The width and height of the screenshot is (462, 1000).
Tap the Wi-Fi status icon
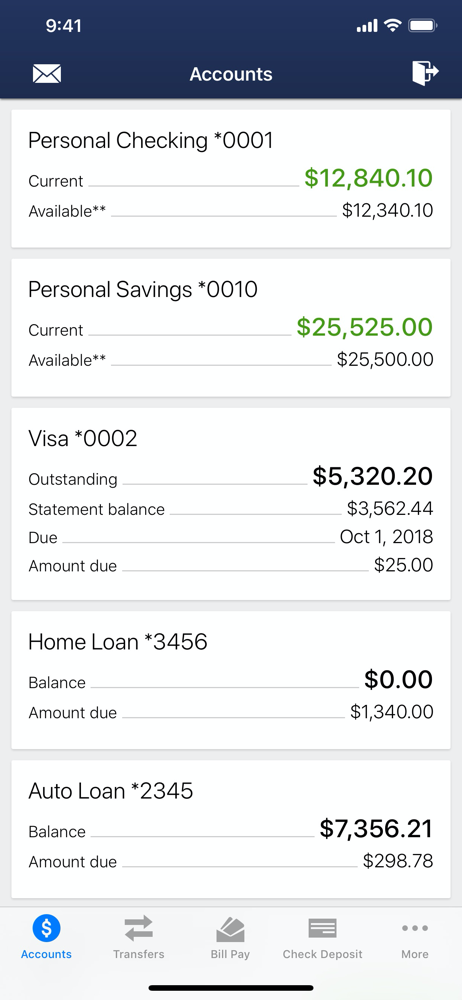(392, 26)
